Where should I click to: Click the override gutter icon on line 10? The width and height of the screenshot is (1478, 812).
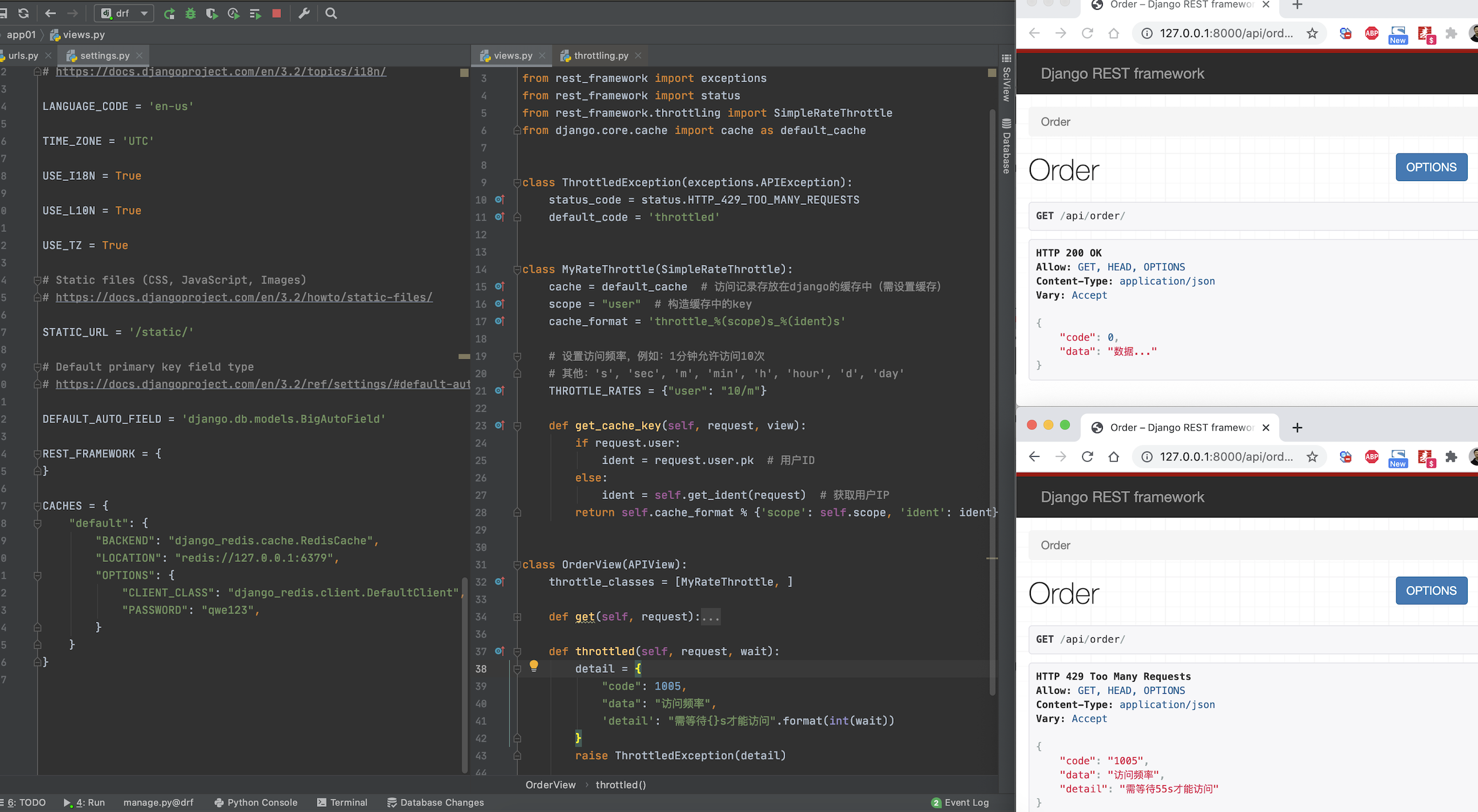pos(499,200)
